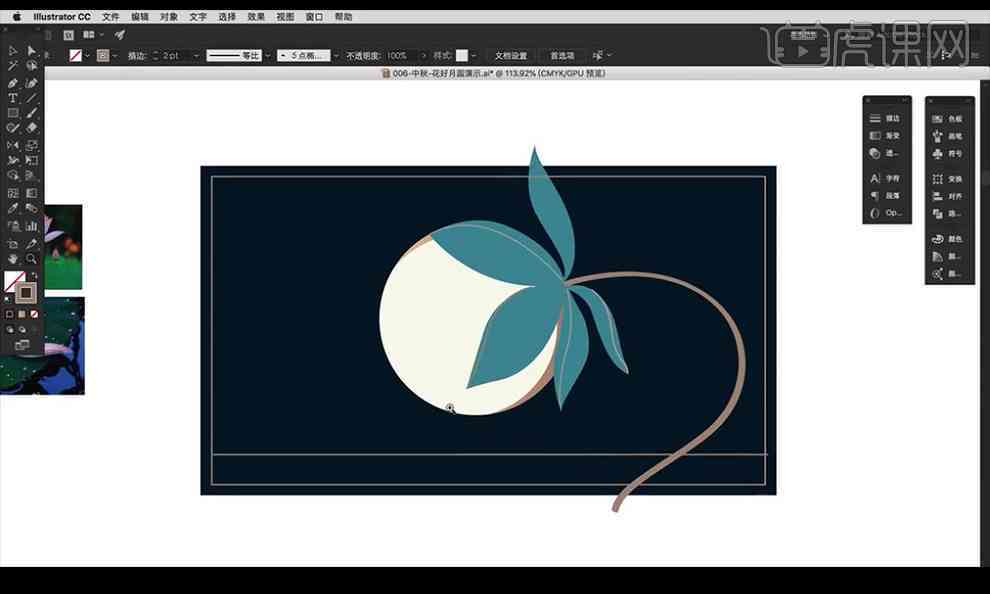
Task: Select the Eraser tool
Action: click(32, 128)
